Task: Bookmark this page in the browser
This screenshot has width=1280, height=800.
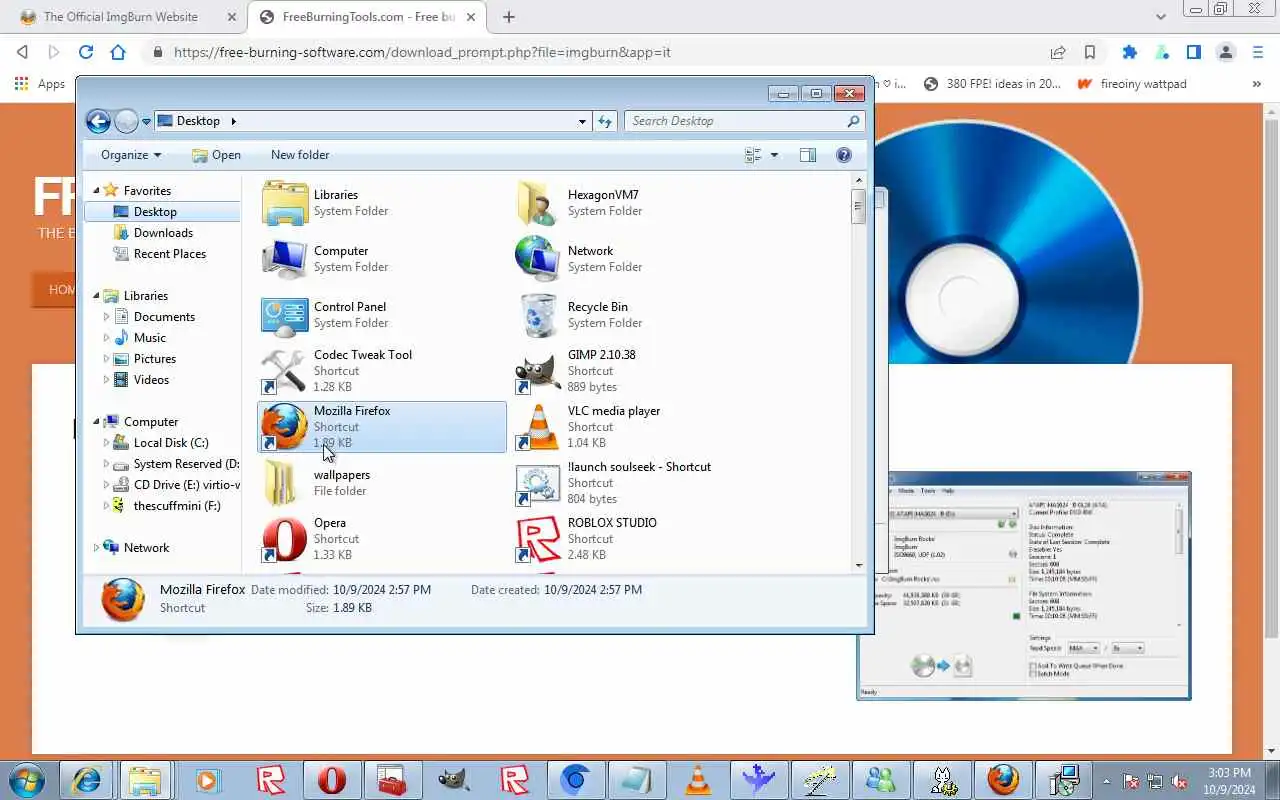Action: pos(1090,52)
